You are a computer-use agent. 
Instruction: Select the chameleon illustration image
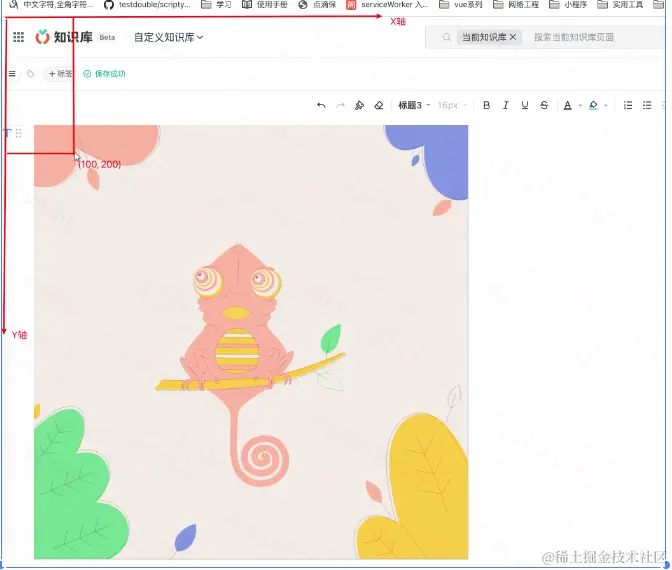pyautogui.click(x=251, y=342)
